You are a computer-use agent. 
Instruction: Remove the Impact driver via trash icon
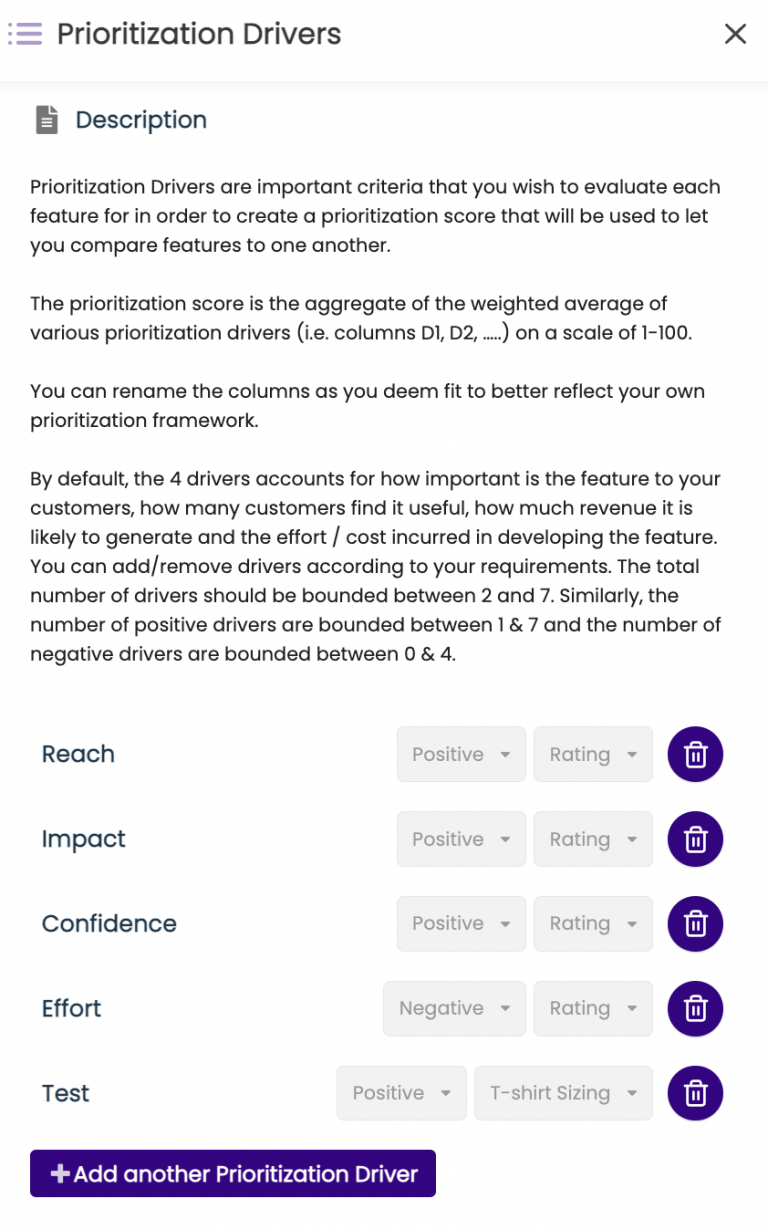[695, 839]
